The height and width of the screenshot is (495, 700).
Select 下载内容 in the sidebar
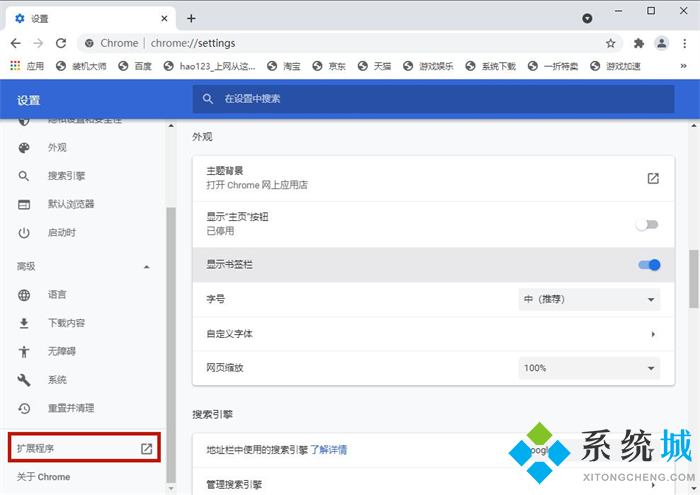66,323
